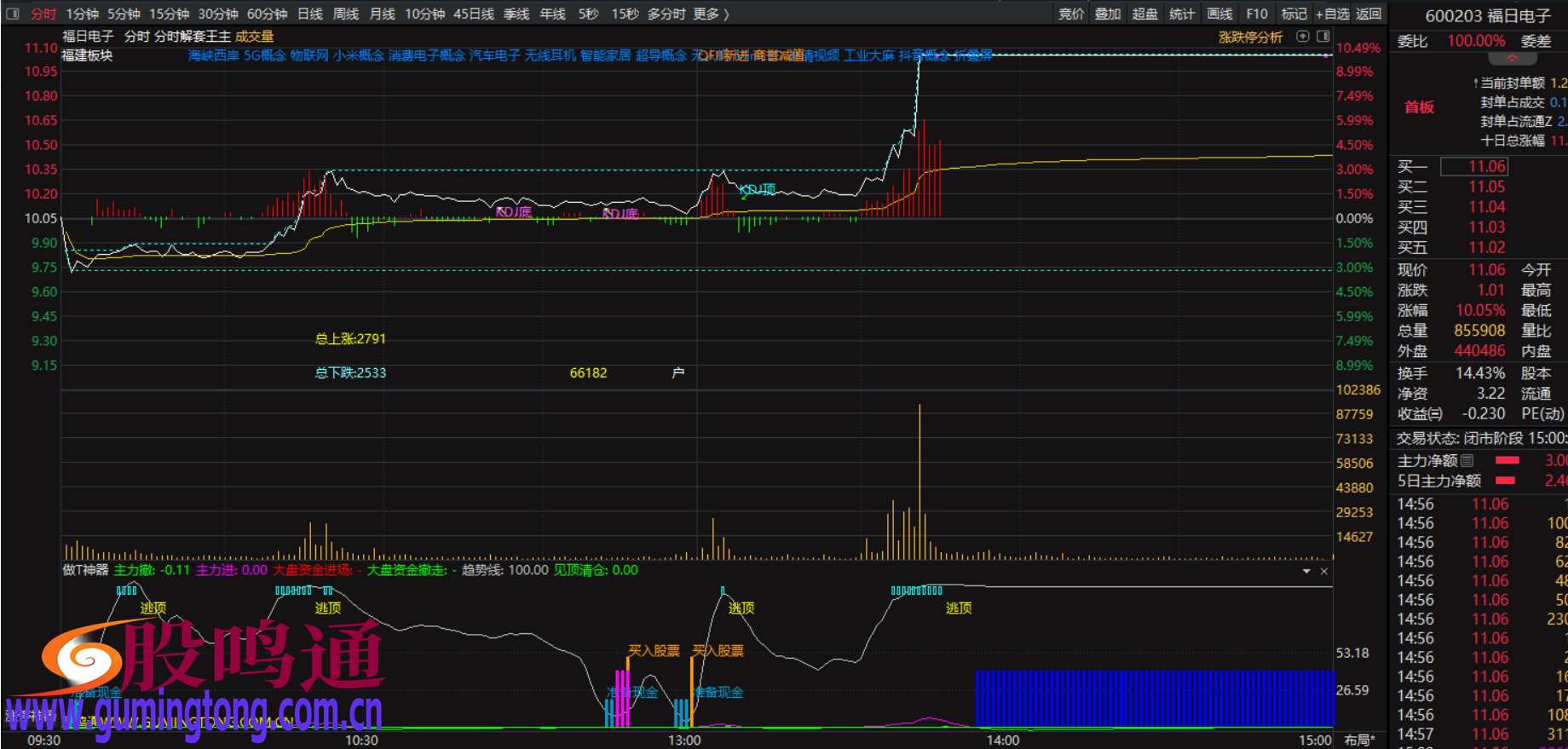The height and width of the screenshot is (749, 1568).
Task: Click the 买一 price 11.06 field
Action: (1485, 167)
